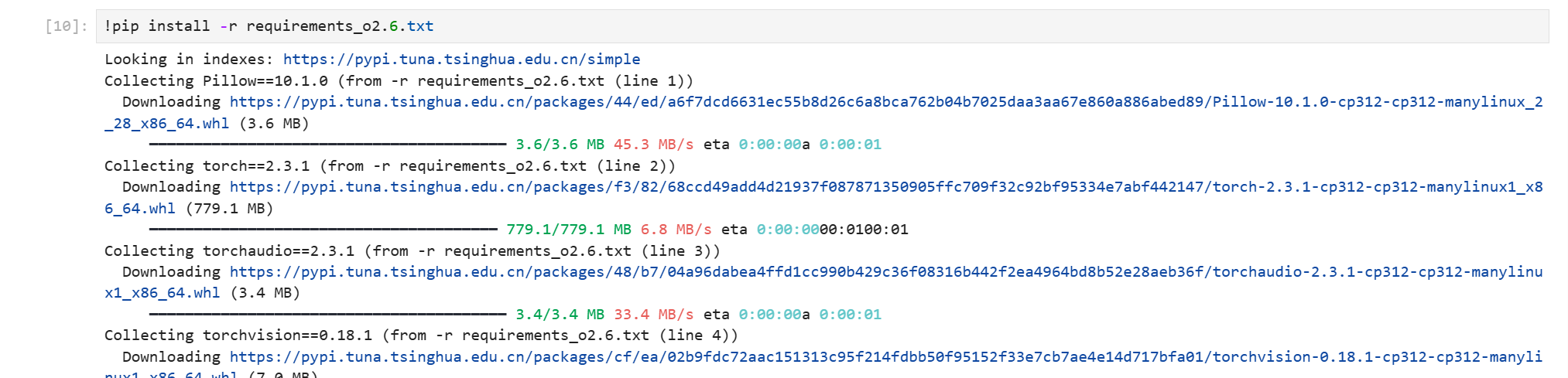Click the torchaudio download progress bar
Viewport: 1568px width, 378px height.
[327, 315]
